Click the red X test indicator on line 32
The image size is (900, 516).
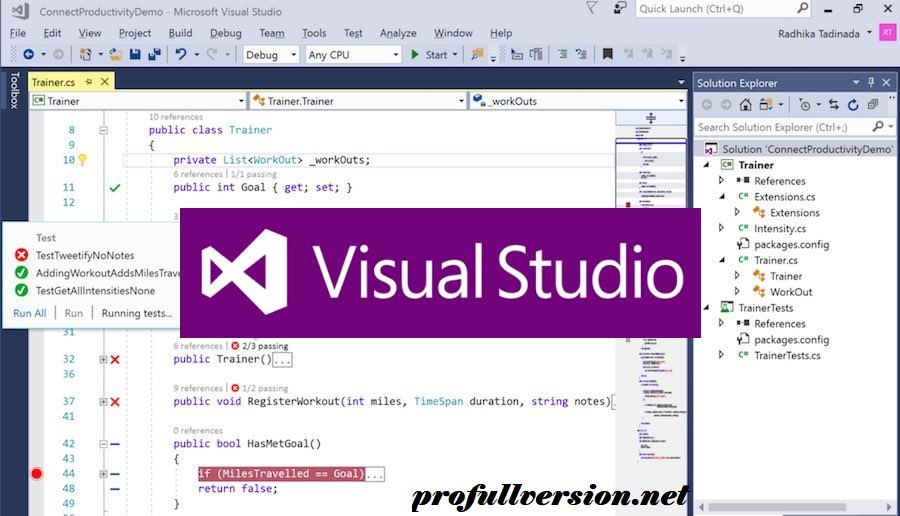coord(115,359)
